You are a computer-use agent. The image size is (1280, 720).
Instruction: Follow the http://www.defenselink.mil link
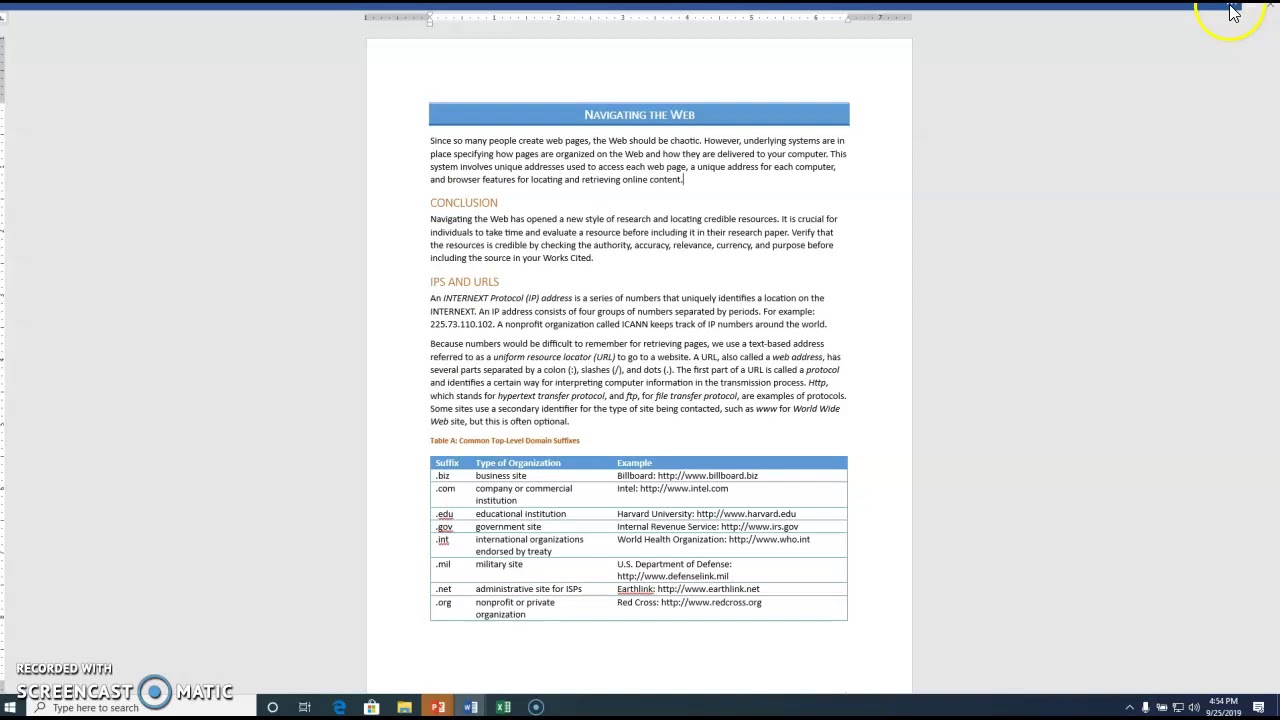(x=673, y=577)
